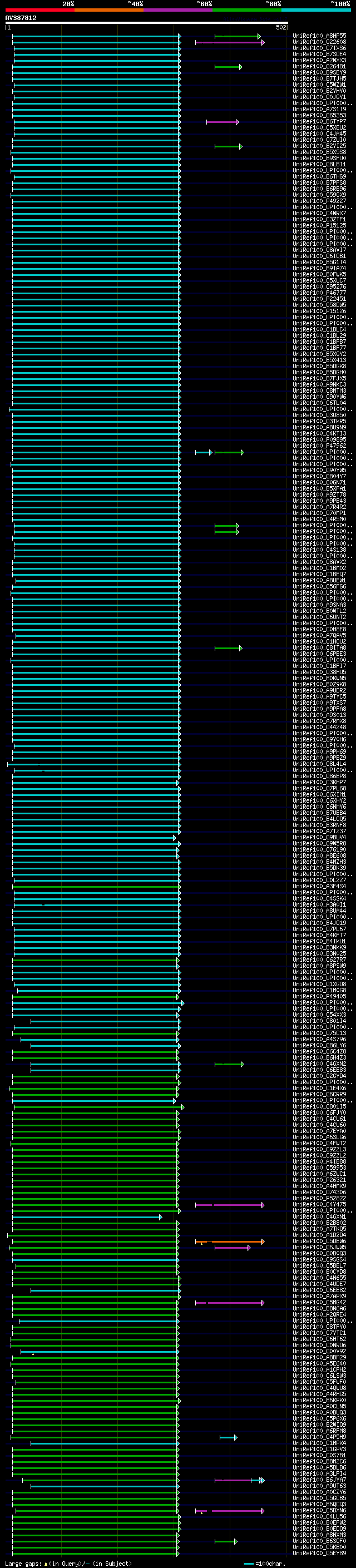Select the UniRef100_P15126 label
Screen dimensions: 356x1568
[x=319, y=311]
